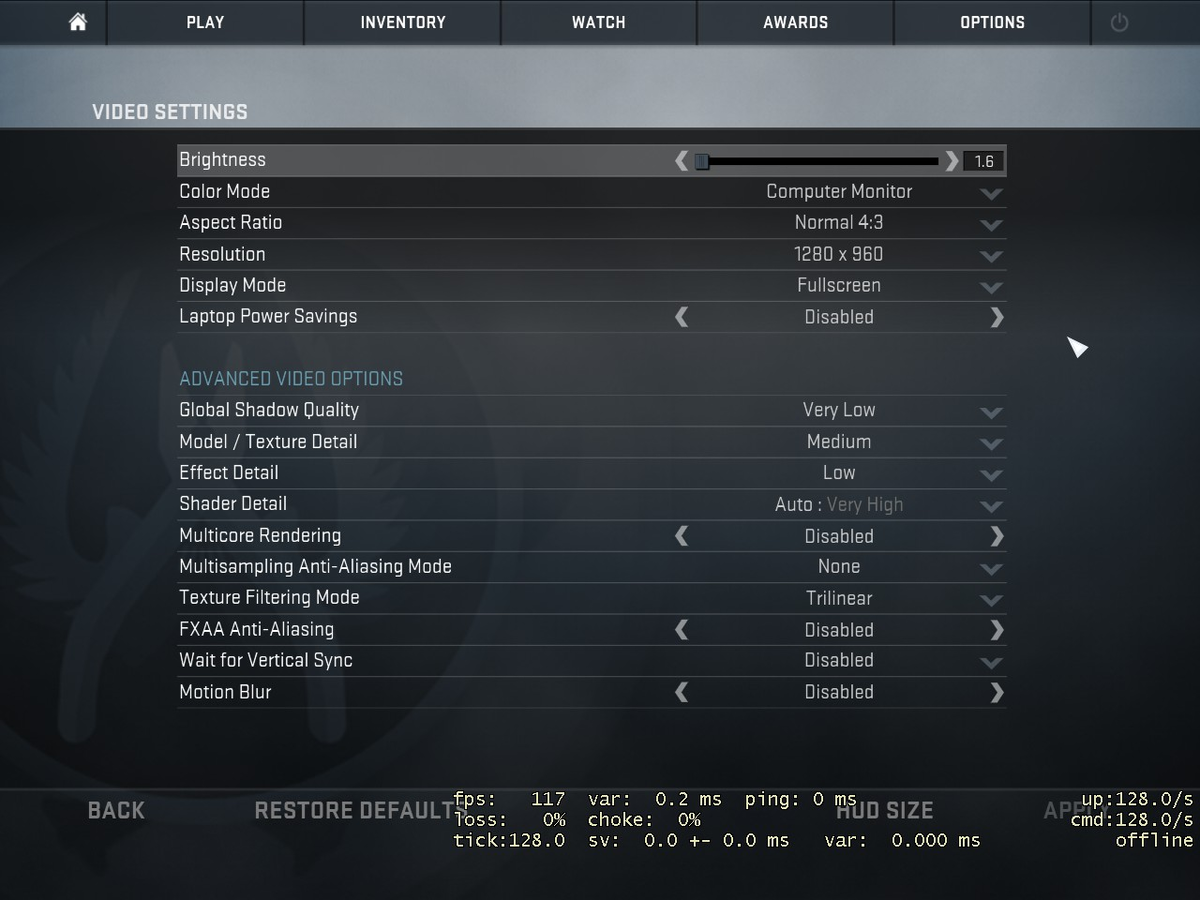Screen dimensions: 1200x900
Task: Click the BACK button
Action: [x=116, y=810]
